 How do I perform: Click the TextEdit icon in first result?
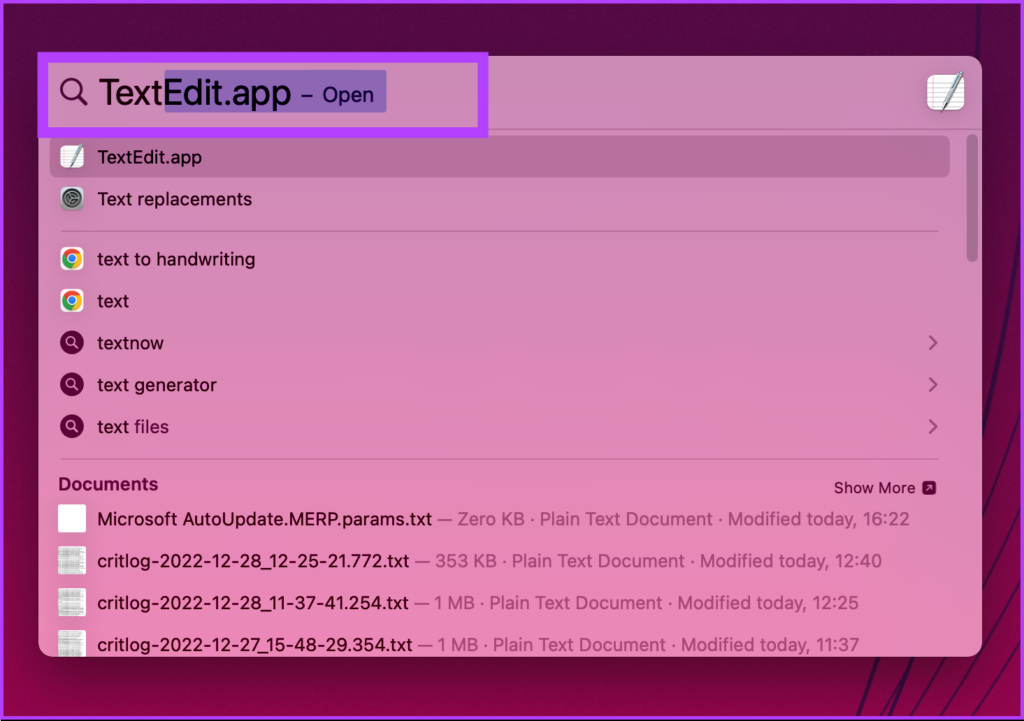[72, 157]
